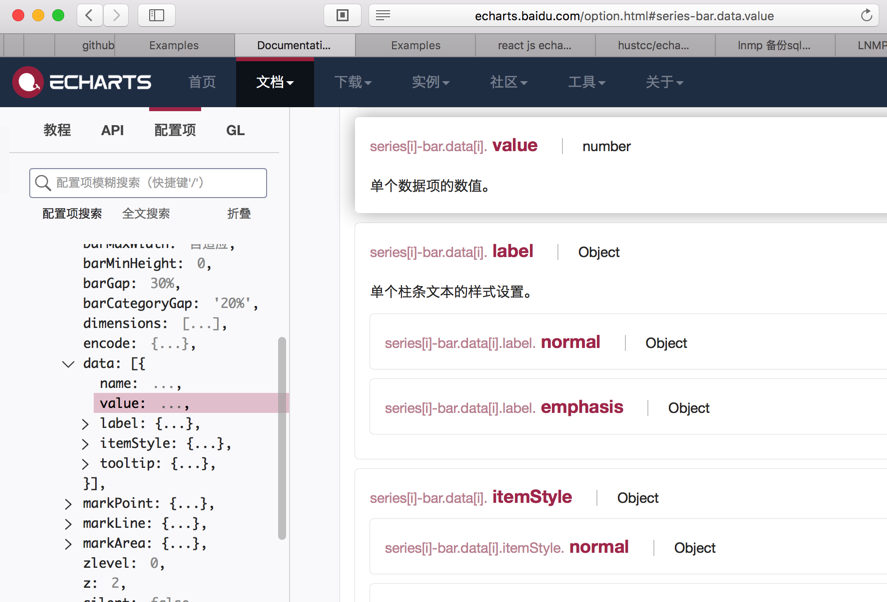Screen dimensions: 887x602
Task: Open the 社区 dropdown menu
Action: 509,82
